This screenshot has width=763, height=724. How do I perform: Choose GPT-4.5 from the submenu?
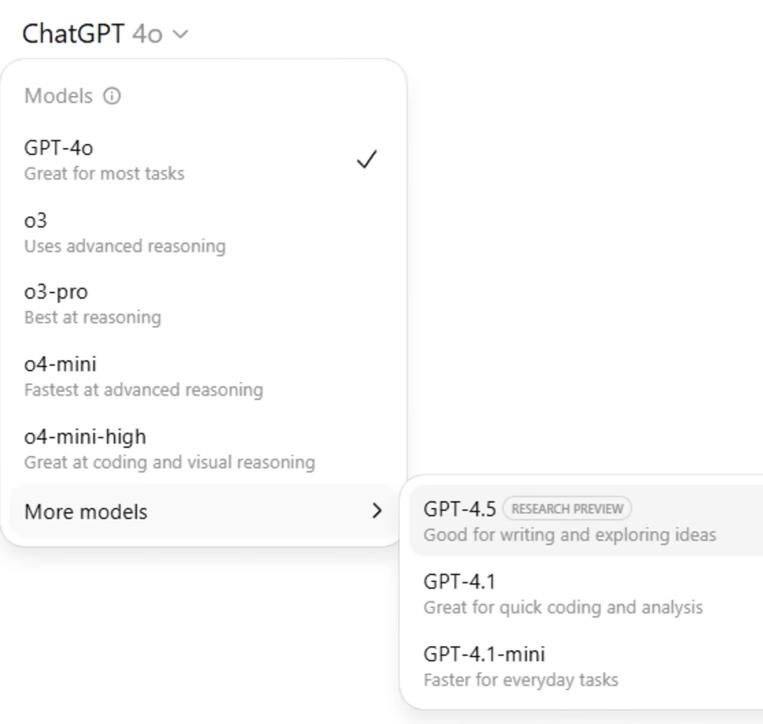coord(586,521)
